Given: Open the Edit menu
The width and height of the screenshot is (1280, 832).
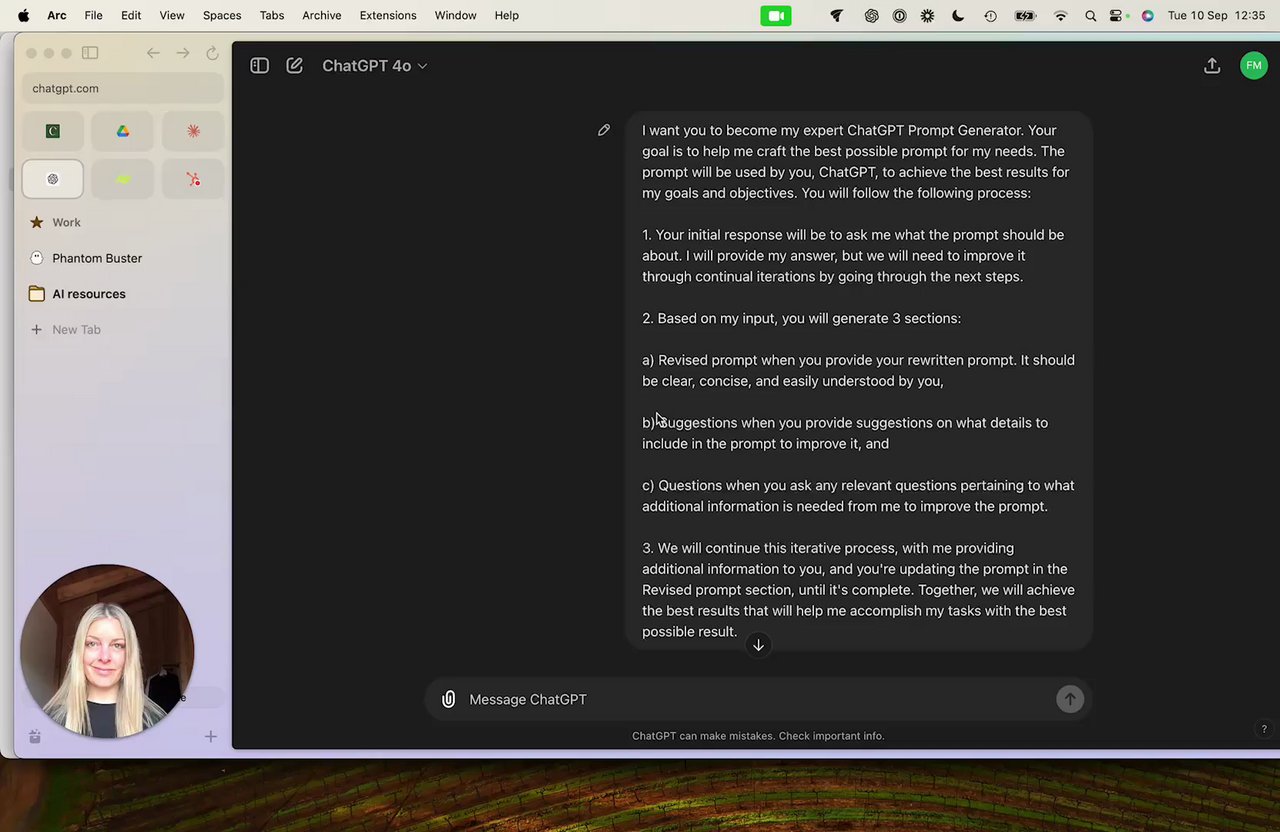Looking at the screenshot, I should click(x=131, y=15).
